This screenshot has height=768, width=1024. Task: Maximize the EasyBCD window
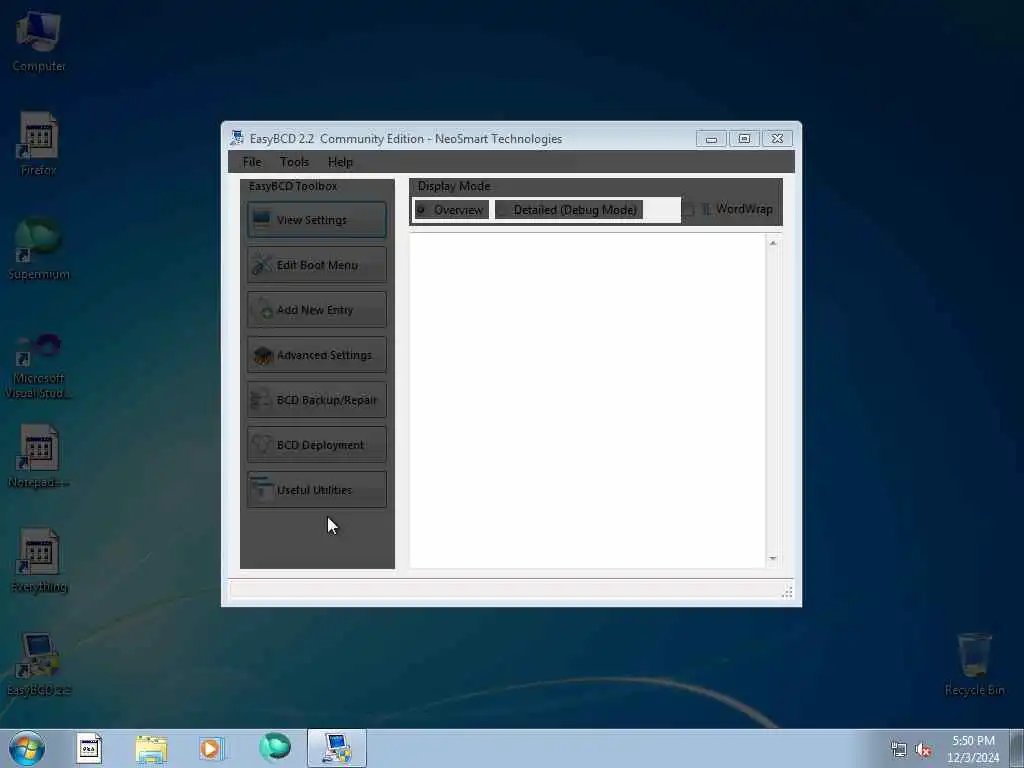pos(744,138)
